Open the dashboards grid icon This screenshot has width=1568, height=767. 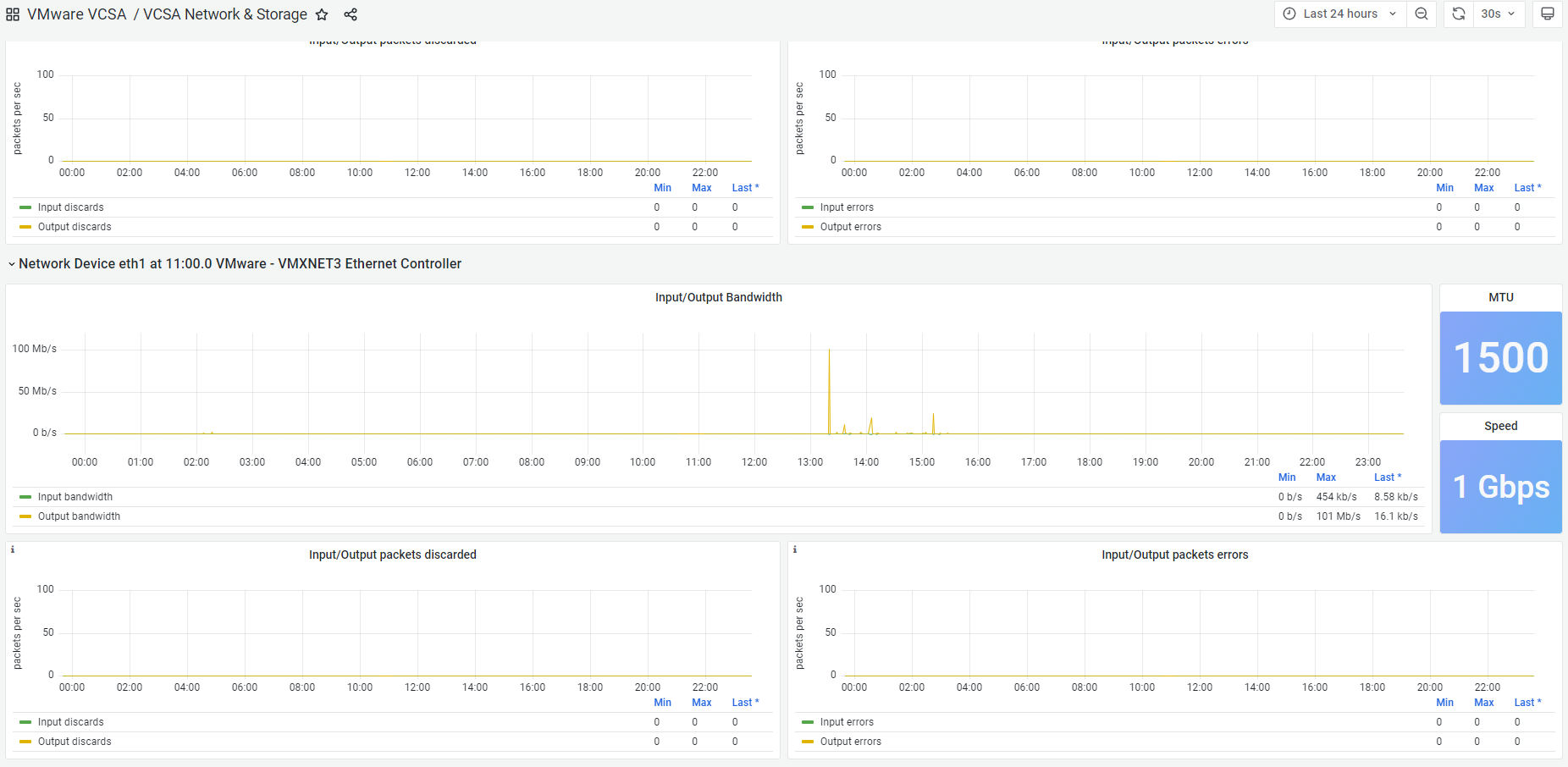(x=13, y=14)
